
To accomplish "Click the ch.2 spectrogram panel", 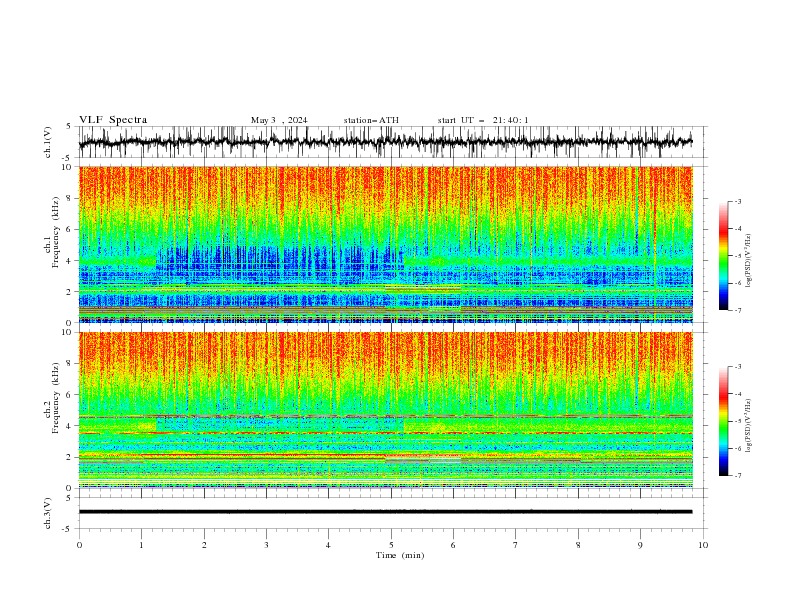I will (385, 410).
